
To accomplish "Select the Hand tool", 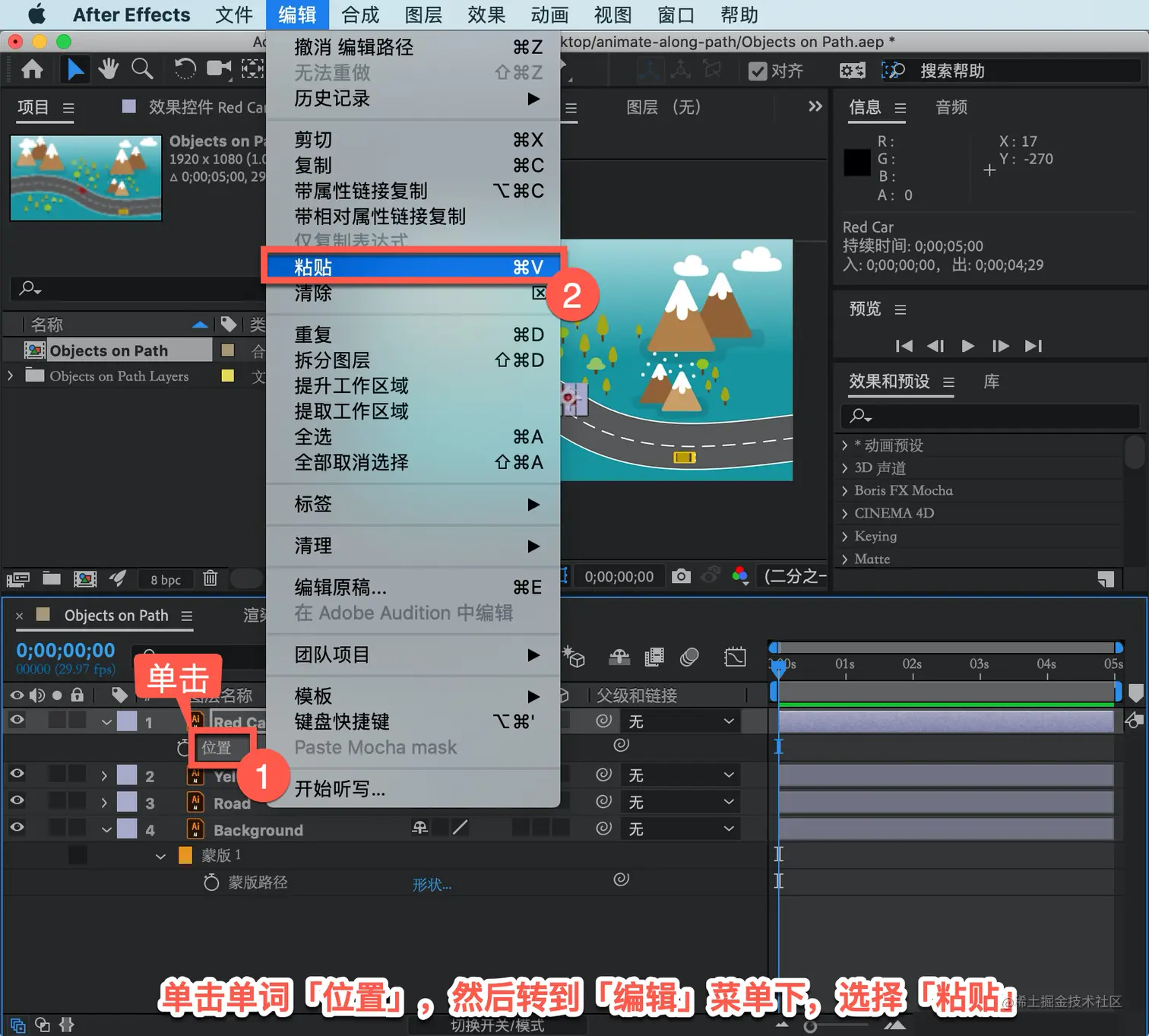I will pos(108,69).
